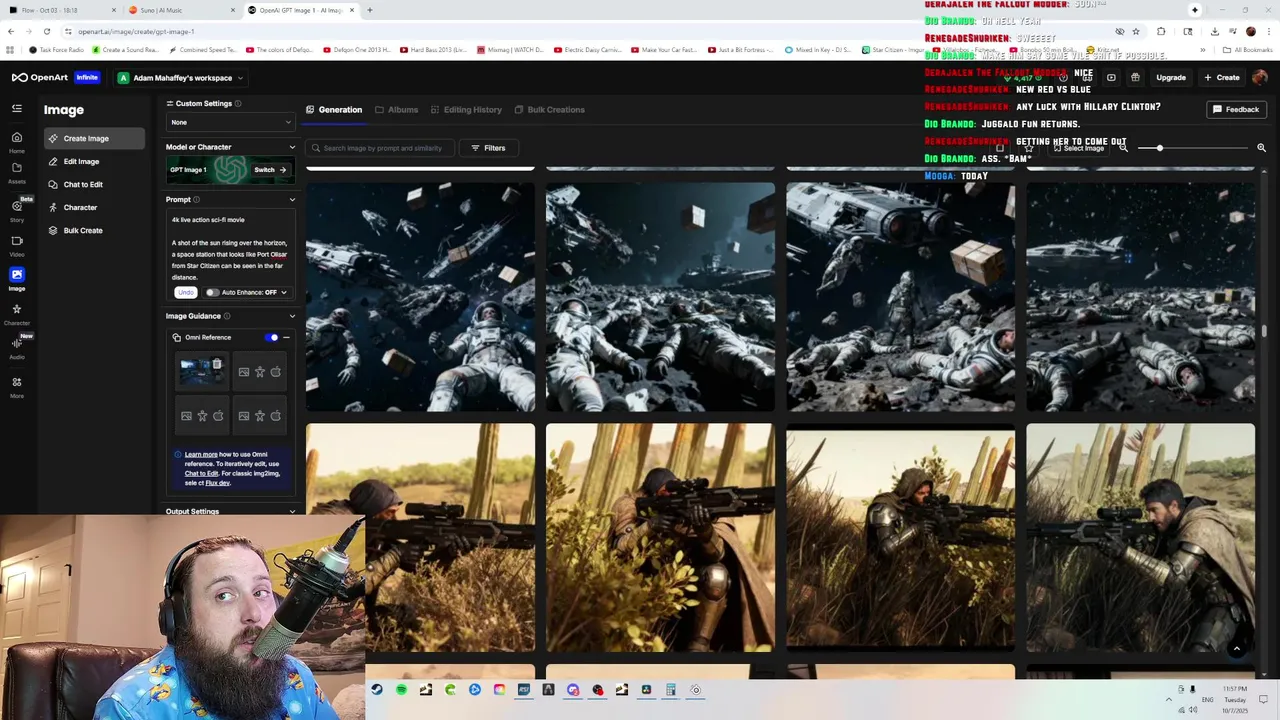Click Create button in header

pos(1222,78)
